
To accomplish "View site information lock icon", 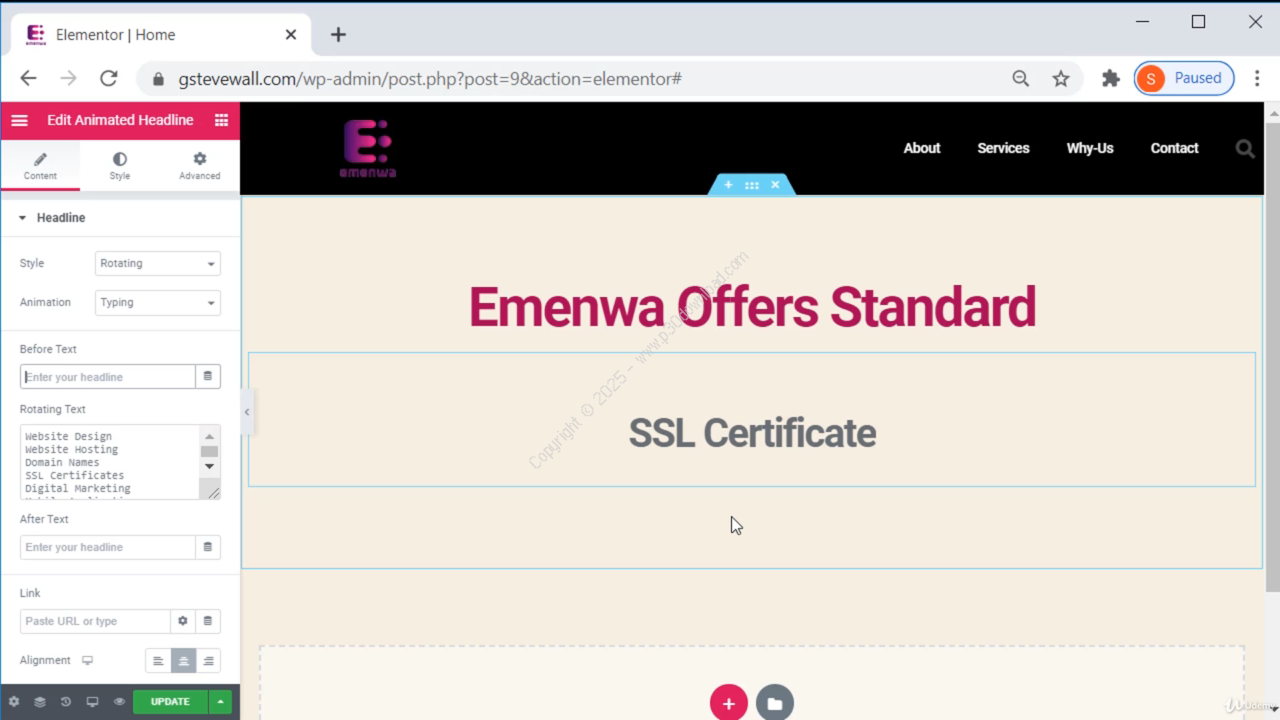I will pyautogui.click(x=157, y=78).
